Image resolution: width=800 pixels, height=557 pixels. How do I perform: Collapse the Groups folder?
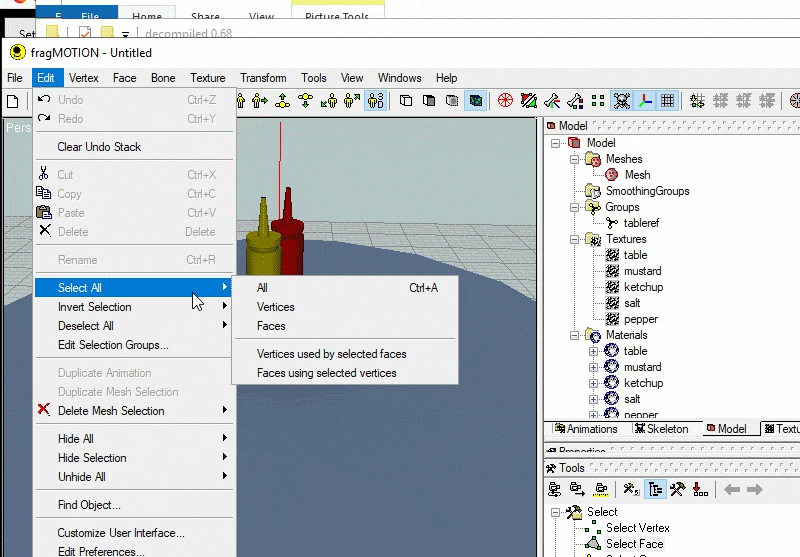click(x=574, y=207)
